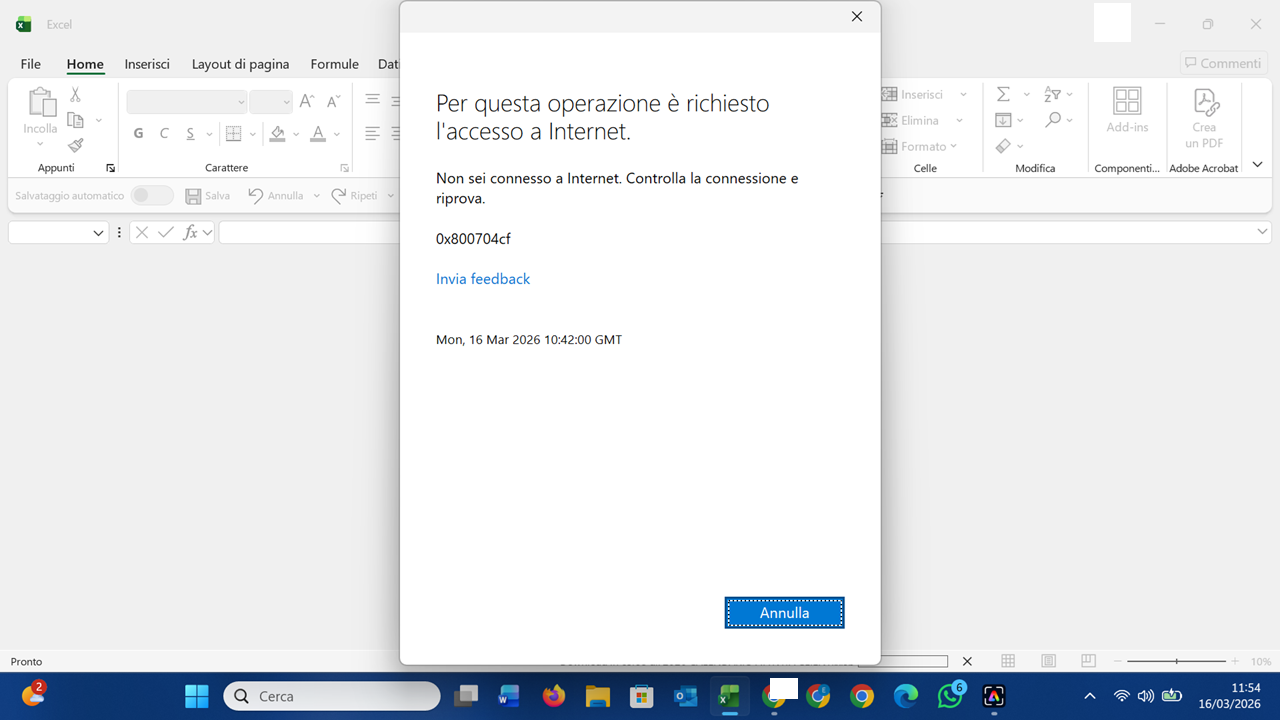Click the Incolla paste clipboard icon
This screenshot has height=720, width=1280.
pos(41,102)
